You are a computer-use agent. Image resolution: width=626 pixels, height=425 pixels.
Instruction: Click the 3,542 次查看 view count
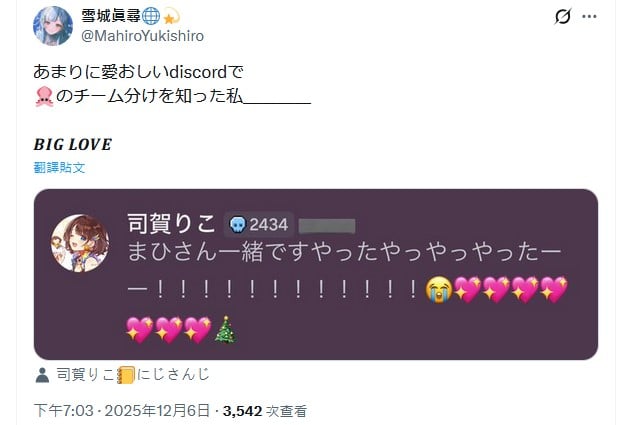tap(265, 411)
